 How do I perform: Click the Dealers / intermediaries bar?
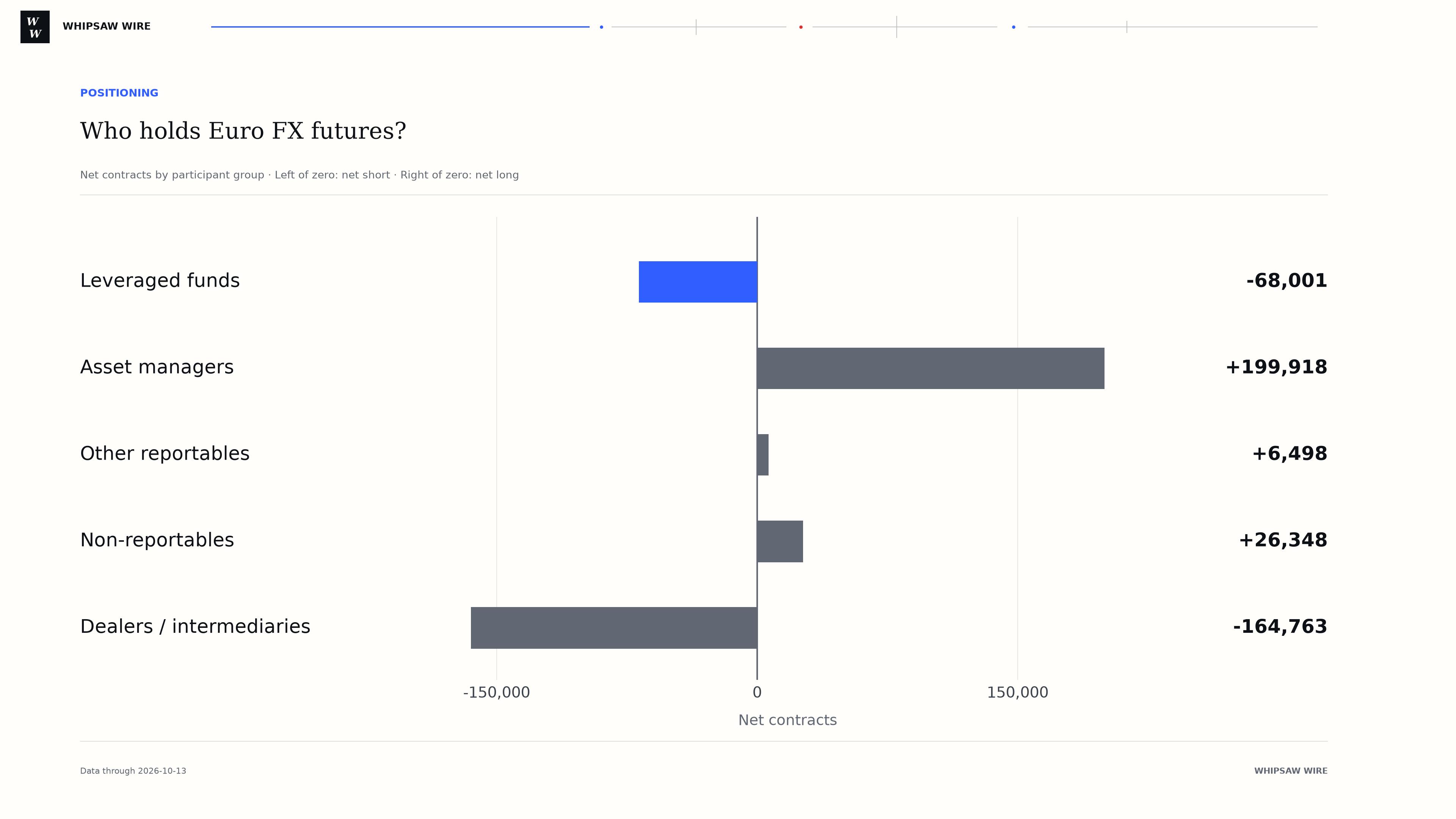coord(614,628)
